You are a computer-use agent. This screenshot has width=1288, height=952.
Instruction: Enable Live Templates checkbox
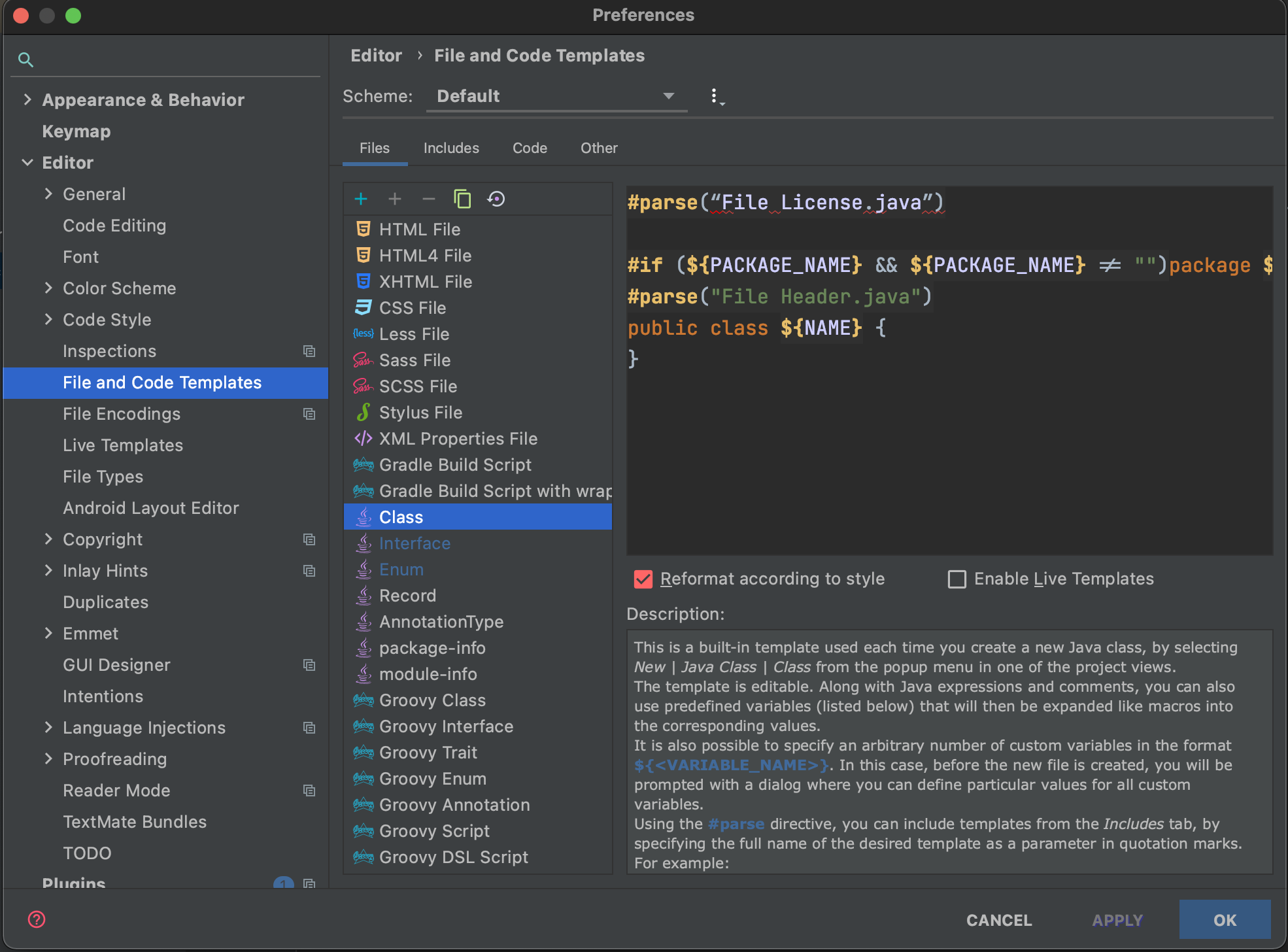957,579
